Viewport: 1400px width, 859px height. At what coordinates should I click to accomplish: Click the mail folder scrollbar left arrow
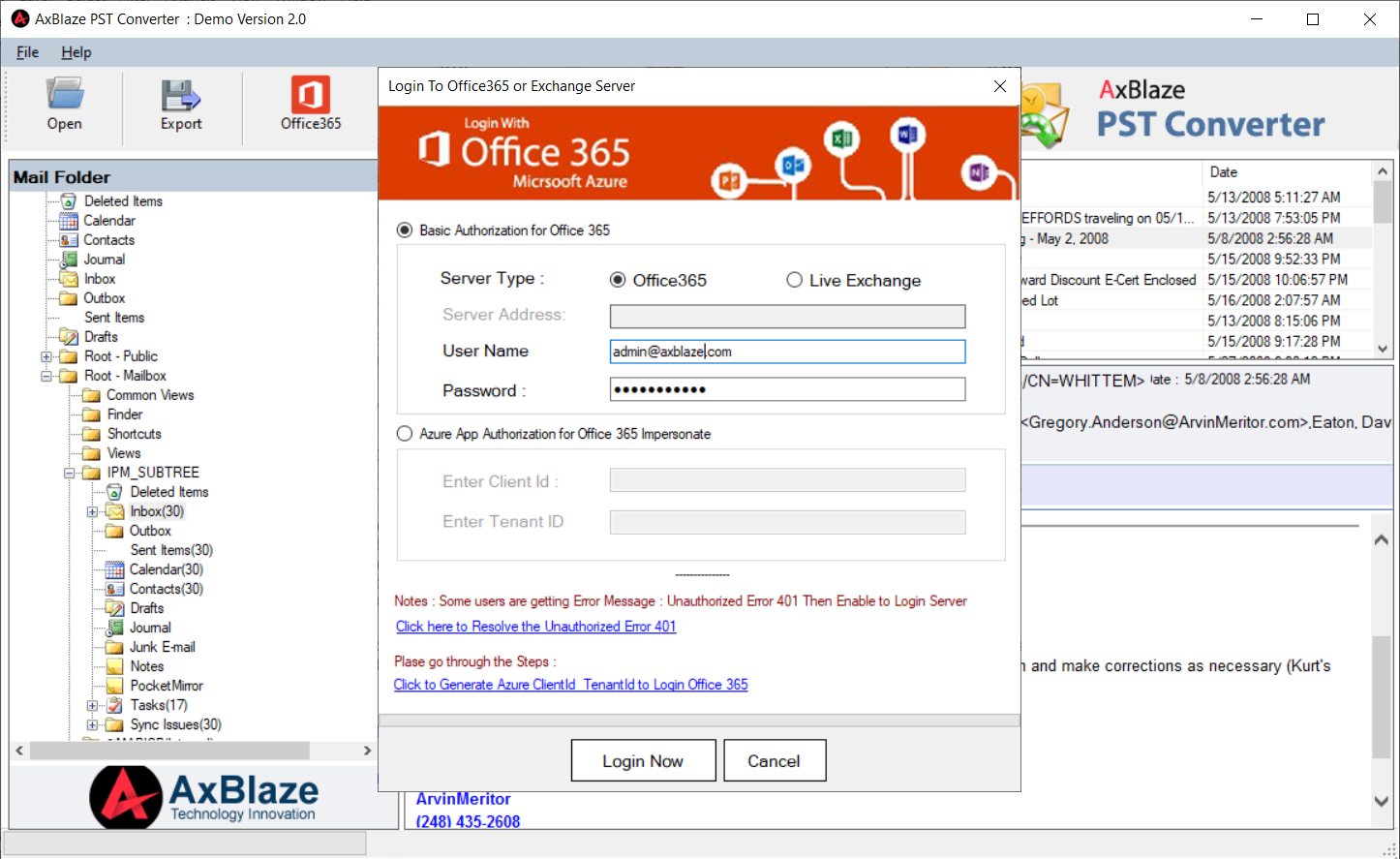coord(19,751)
